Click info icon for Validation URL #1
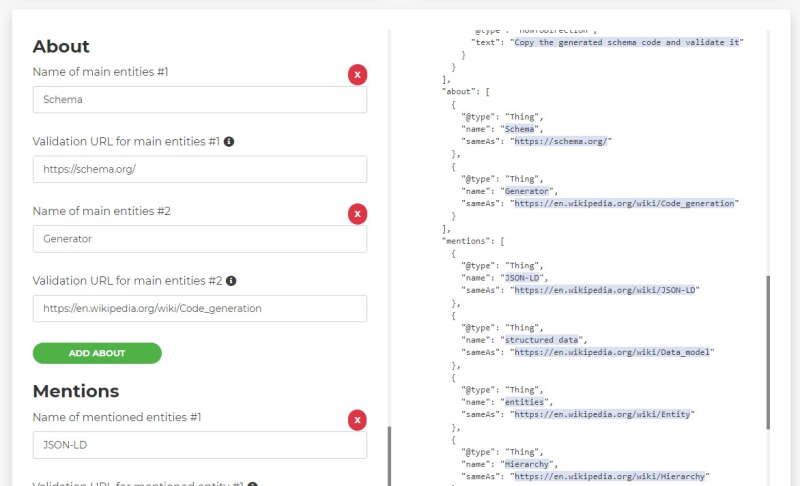 tap(229, 141)
